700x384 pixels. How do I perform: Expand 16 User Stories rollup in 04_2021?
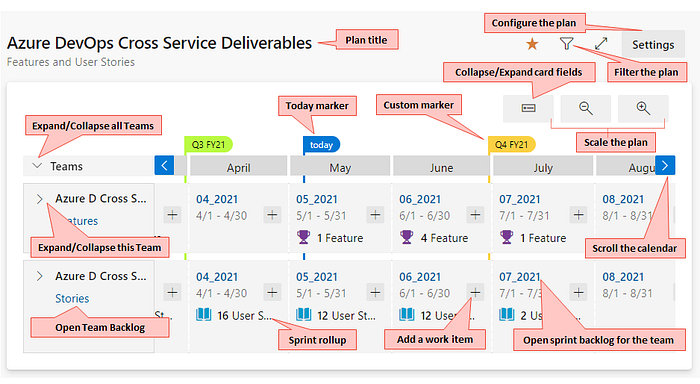pos(234,315)
